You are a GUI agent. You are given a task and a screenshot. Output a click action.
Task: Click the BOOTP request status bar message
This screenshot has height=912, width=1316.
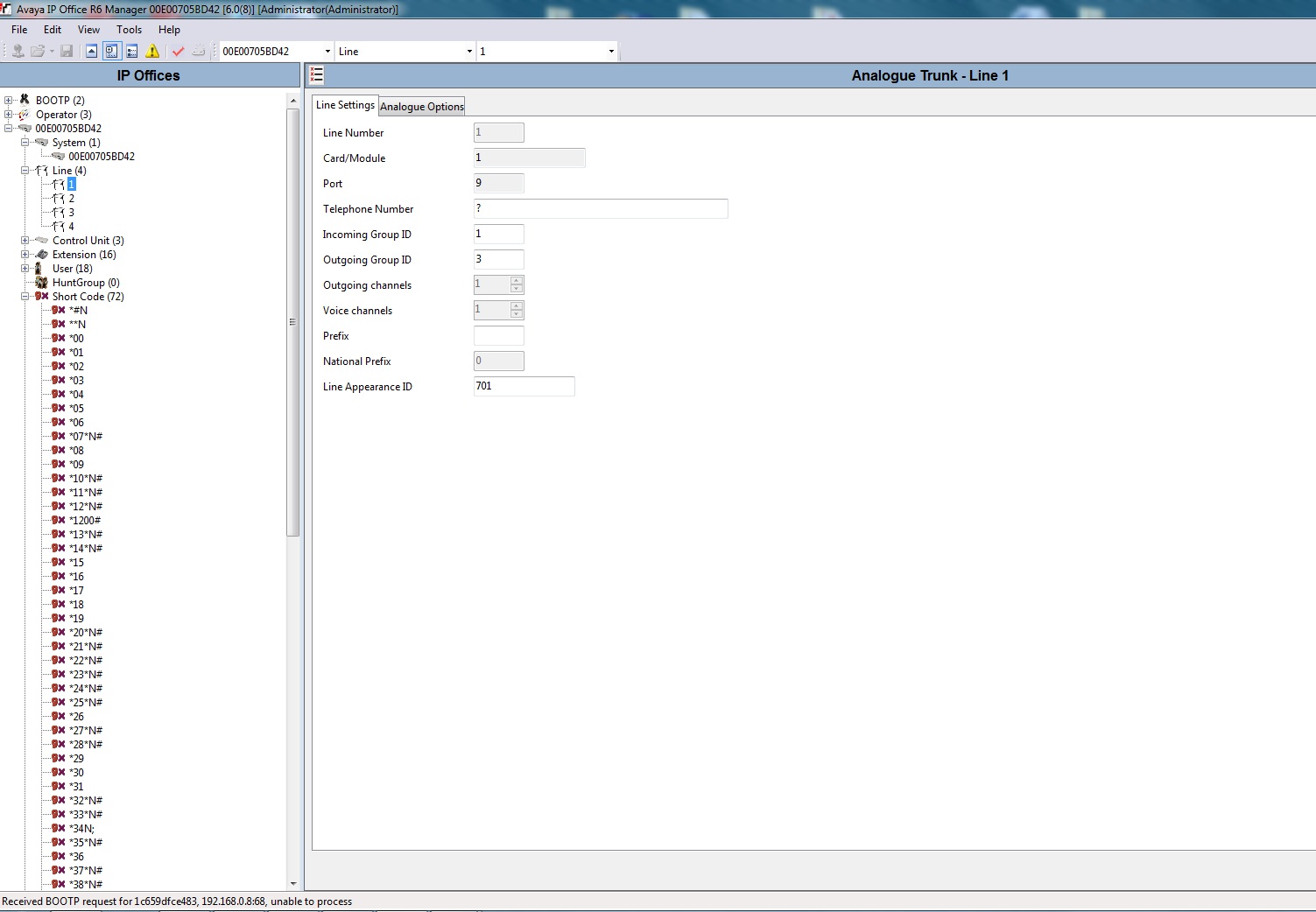(x=177, y=901)
